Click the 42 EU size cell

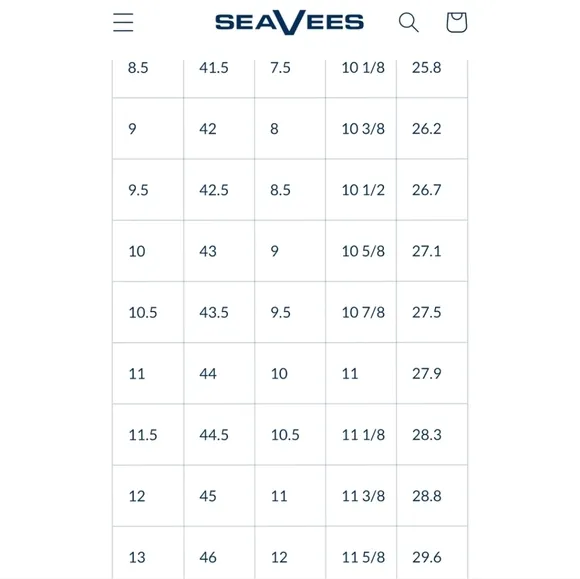[219, 129]
